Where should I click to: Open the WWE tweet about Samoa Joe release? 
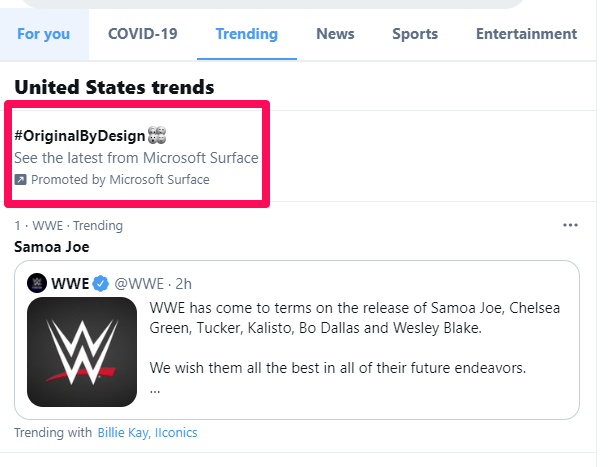297,340
